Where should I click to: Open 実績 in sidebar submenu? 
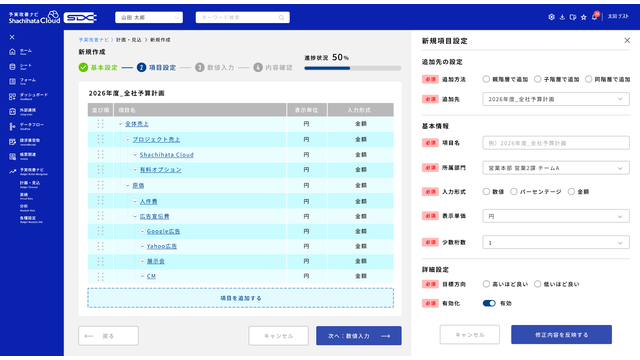[x=27, y=196]
